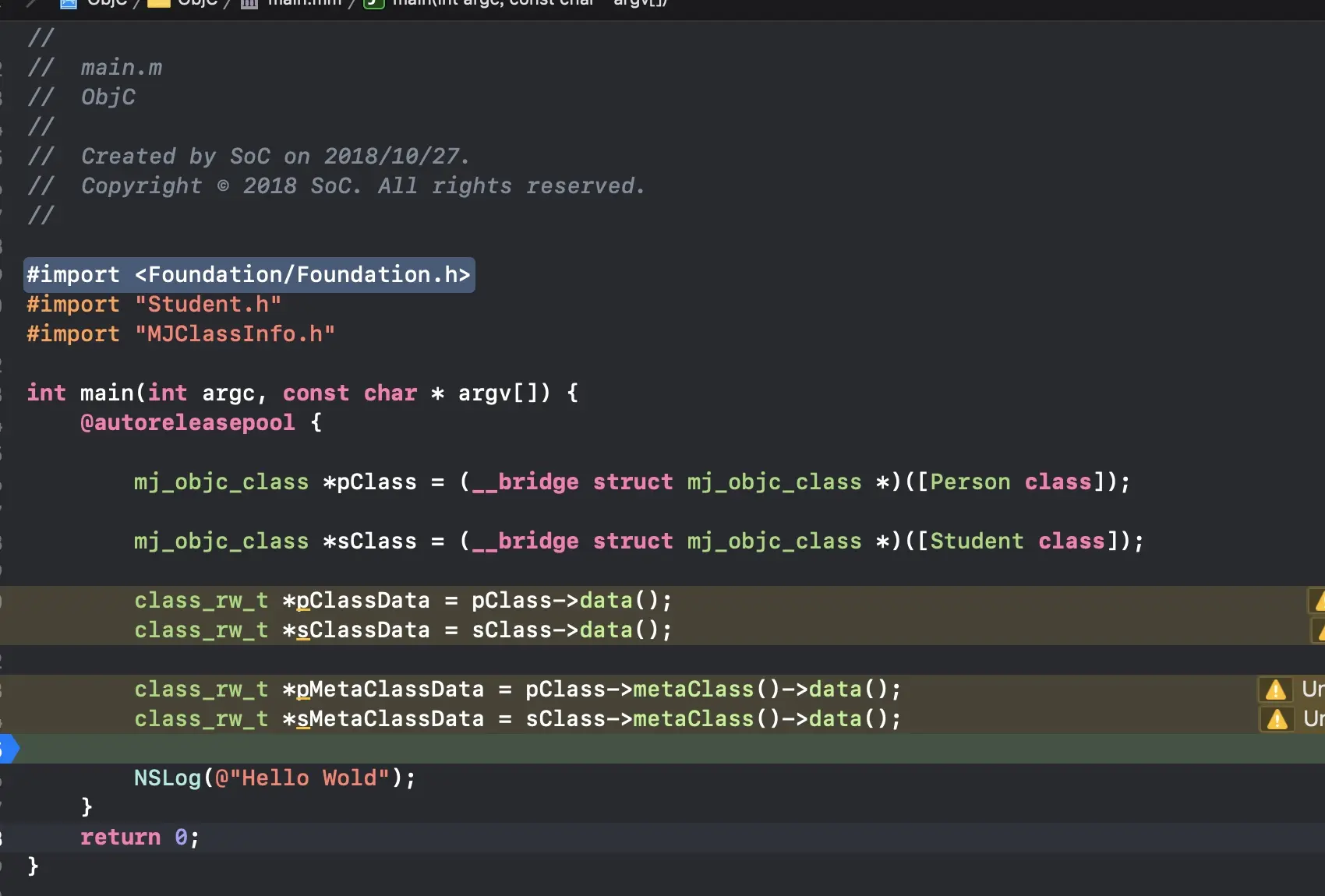Click the "argc" parameter in main signature

click(228, 393)
